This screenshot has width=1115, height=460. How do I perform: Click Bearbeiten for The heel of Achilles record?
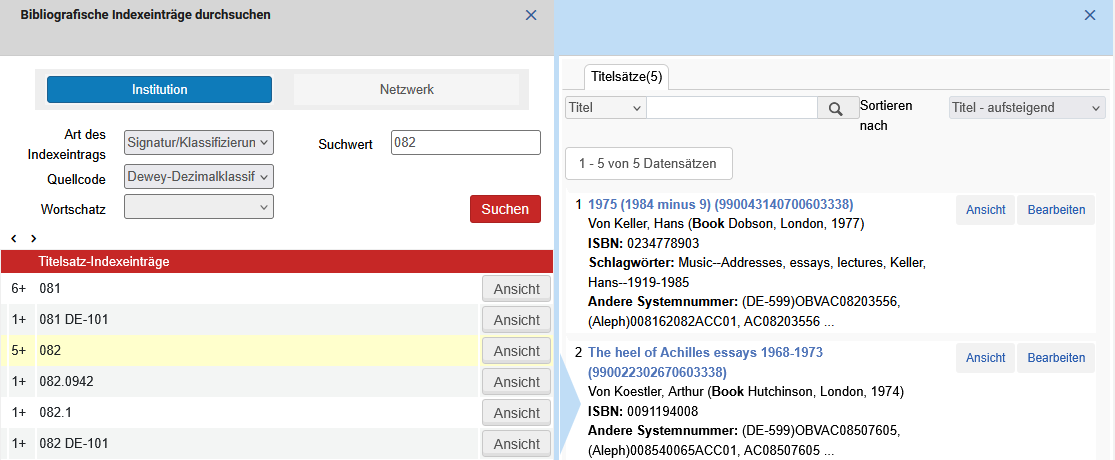point(1056,358)
